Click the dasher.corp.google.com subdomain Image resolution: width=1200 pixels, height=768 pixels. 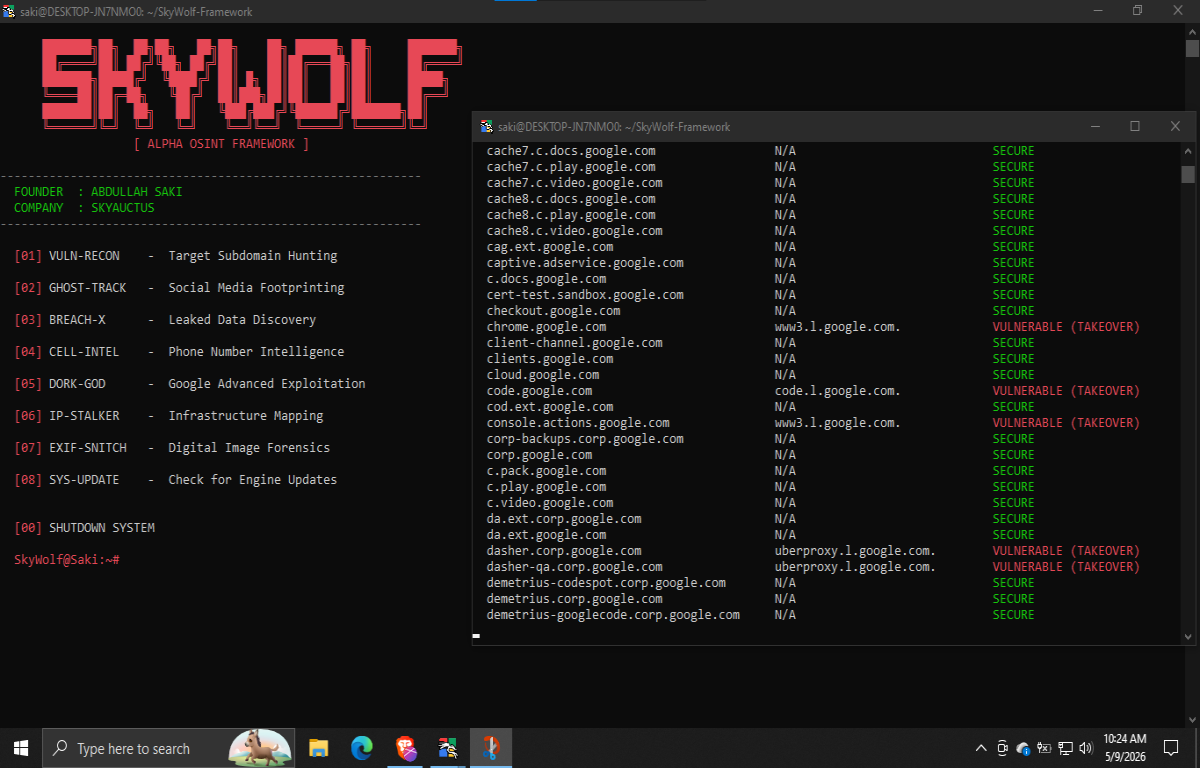(x=564, y=551)
